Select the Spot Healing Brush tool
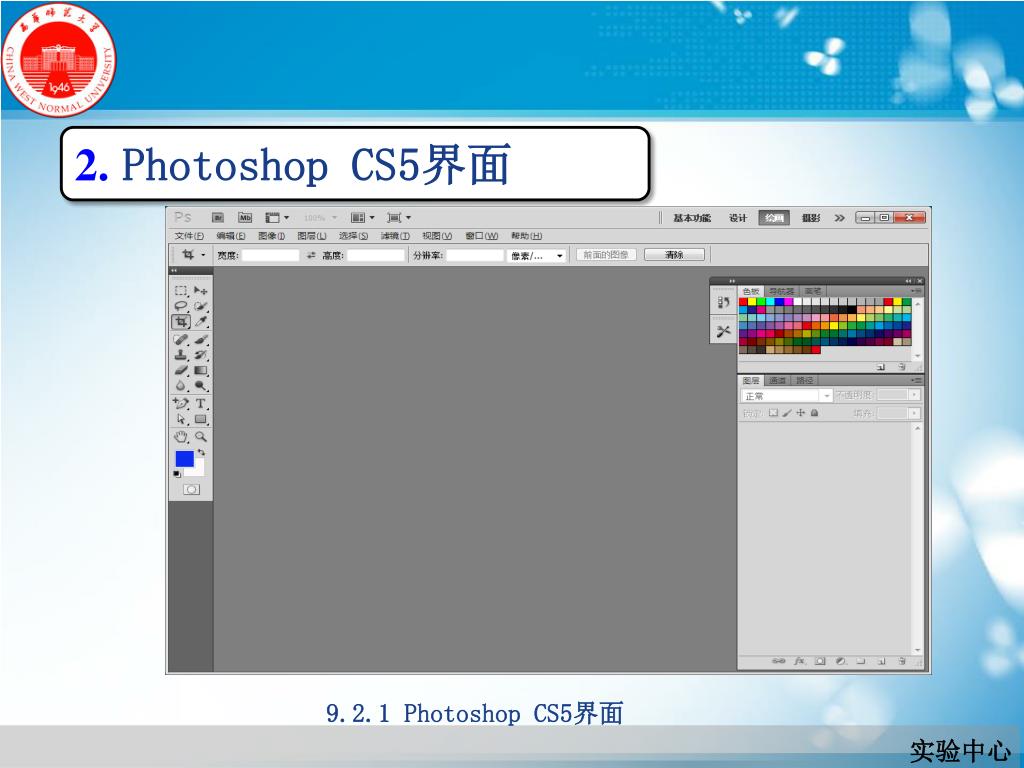Viewport: 1024px width, 768px height. (181, 340)
